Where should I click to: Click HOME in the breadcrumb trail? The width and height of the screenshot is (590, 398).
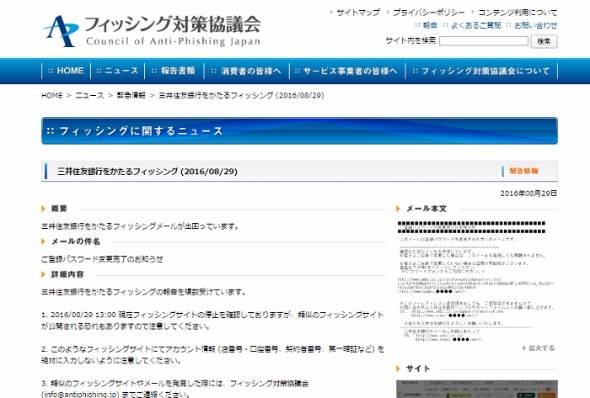click(52, 96)
